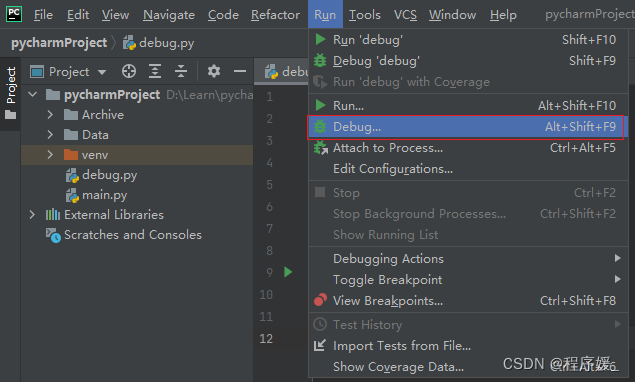Click pycharmProject breadcrumb in navigation bar

point(59,43)
